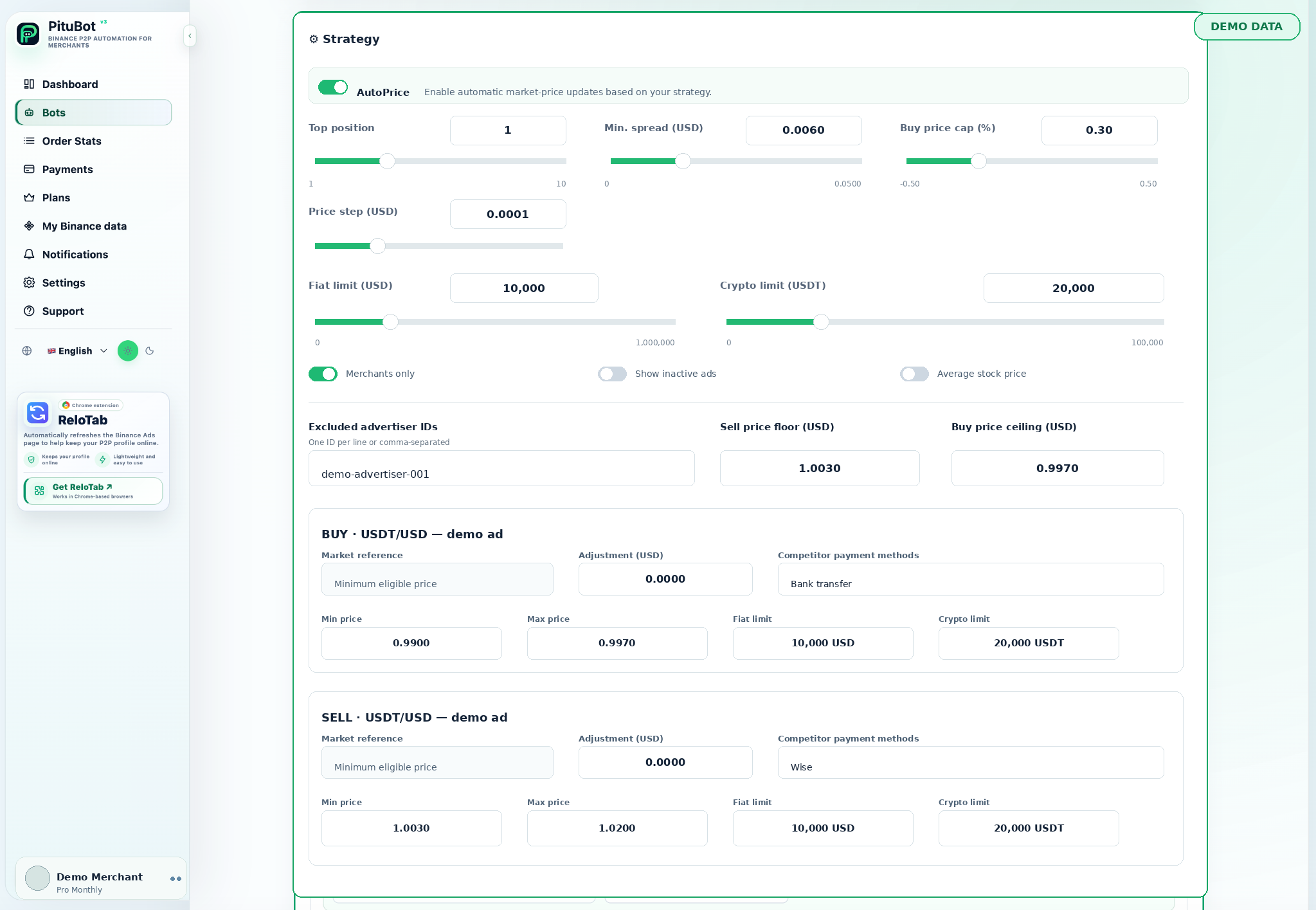The width and height of the screenshot is (1316, 910).
Task: Click the BUY ad Min price field
Action: pyautogui.click(x=411, y=643)
